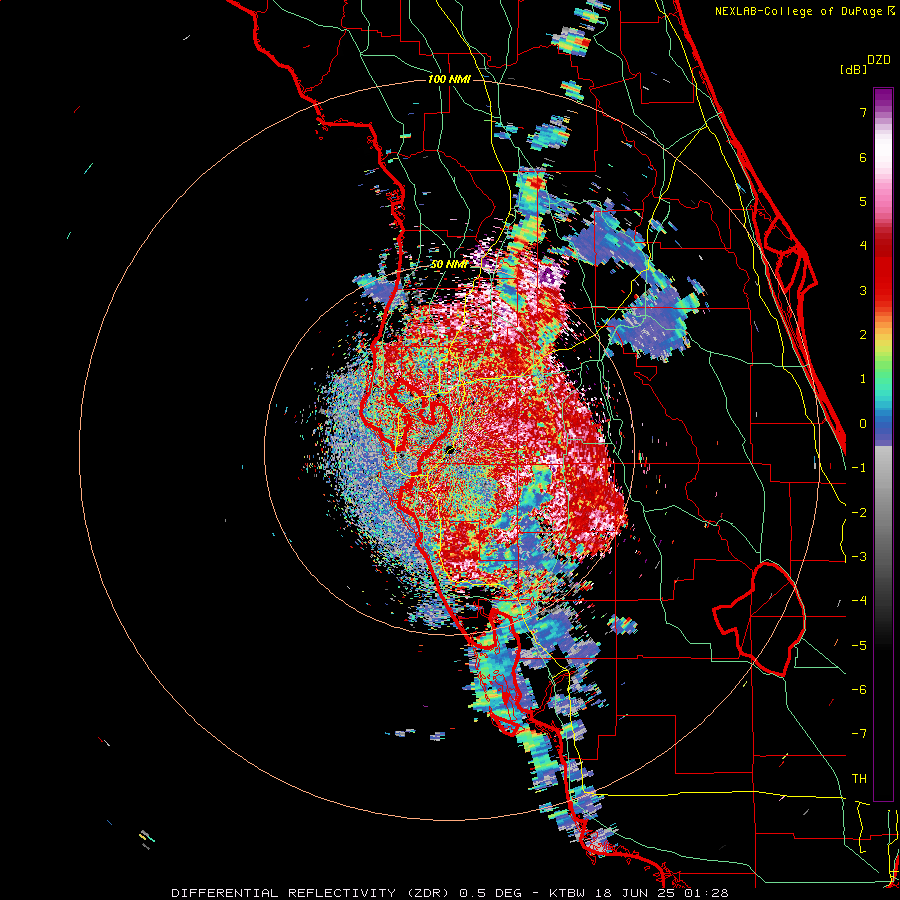Click the 0.5 DEG elevation text in caption
Viewport: 900px width, 900px height.
(491, 893)
